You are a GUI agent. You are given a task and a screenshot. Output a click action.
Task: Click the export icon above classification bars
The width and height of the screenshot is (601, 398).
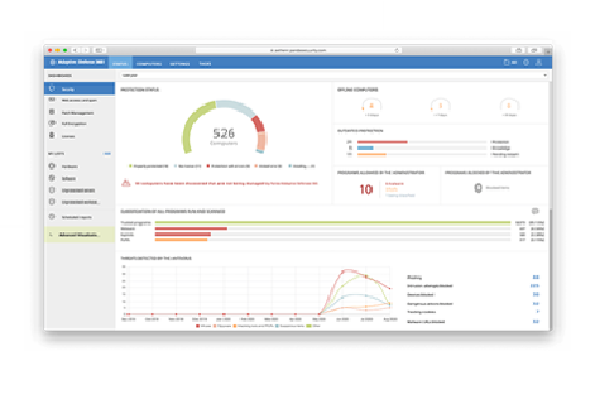535,211
